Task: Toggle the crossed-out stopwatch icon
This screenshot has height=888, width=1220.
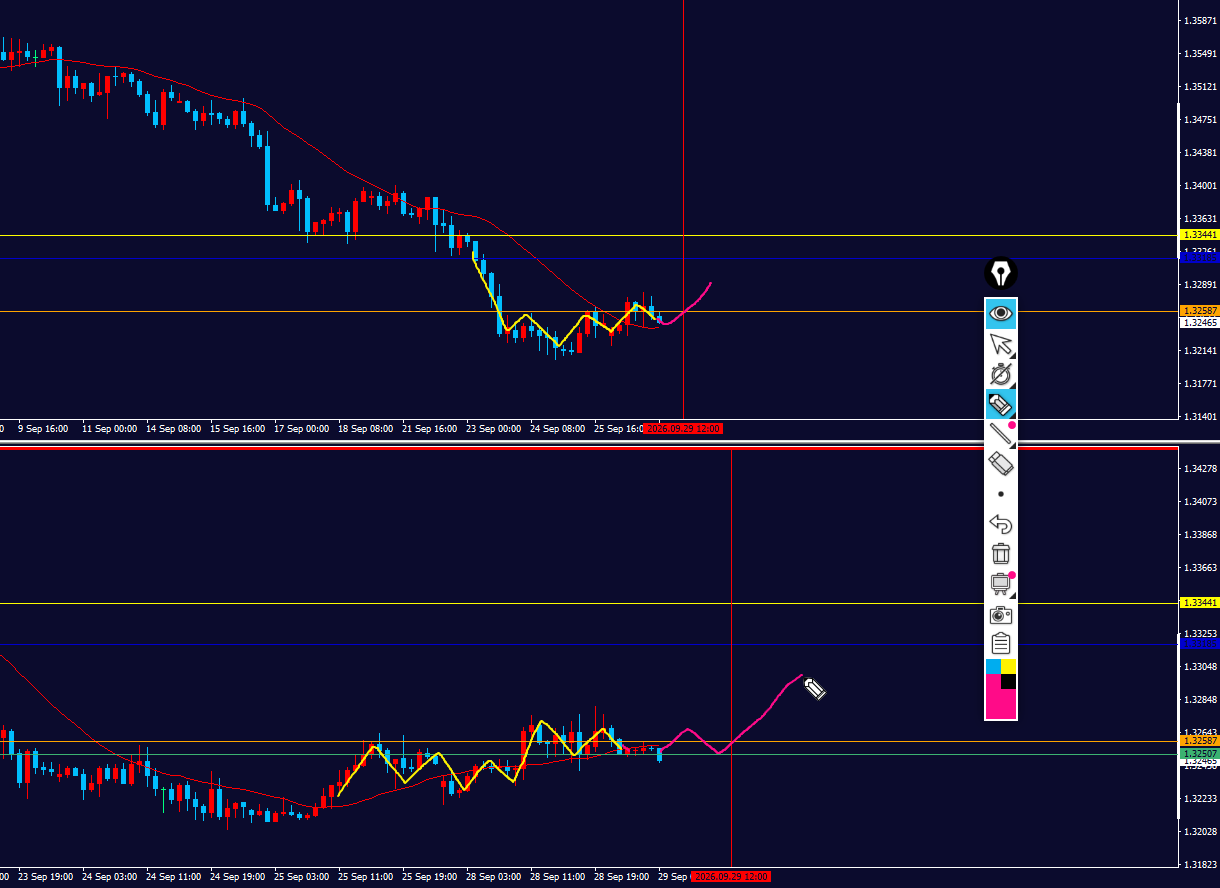Action: pos(1001,374)
